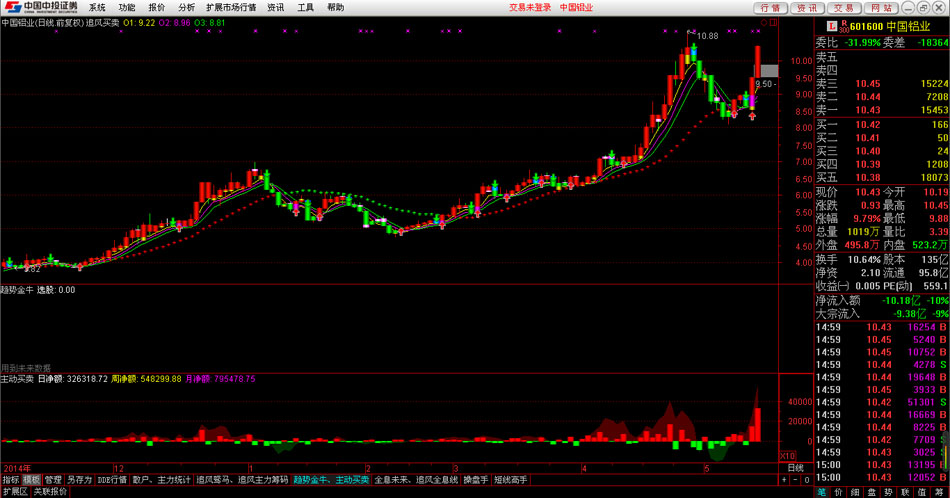
Task: Click the 买一 10.42 bid row
Action: 882,125
